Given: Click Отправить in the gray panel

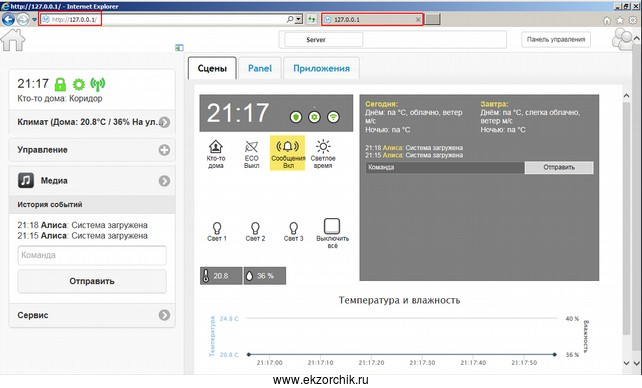Looking at the screenshot, I should 559,167.
